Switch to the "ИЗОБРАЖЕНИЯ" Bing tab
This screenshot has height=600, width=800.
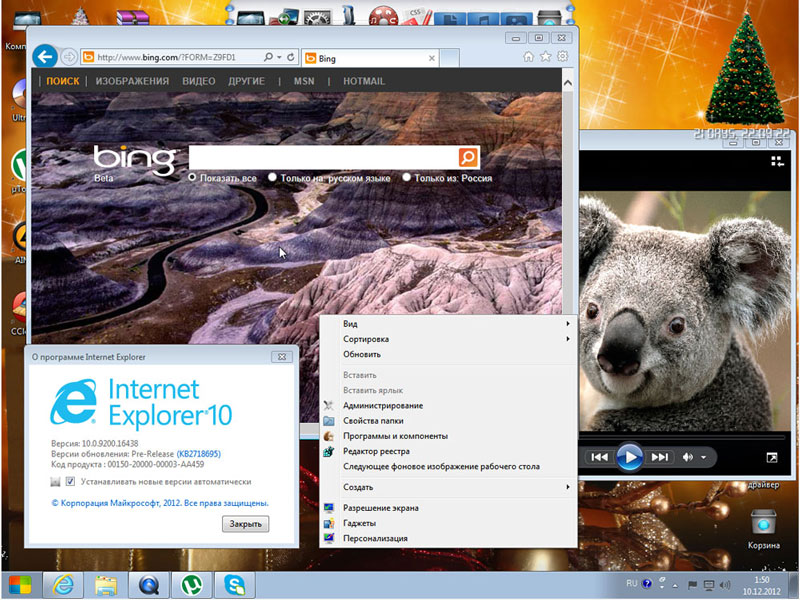(x=132, y=81)
